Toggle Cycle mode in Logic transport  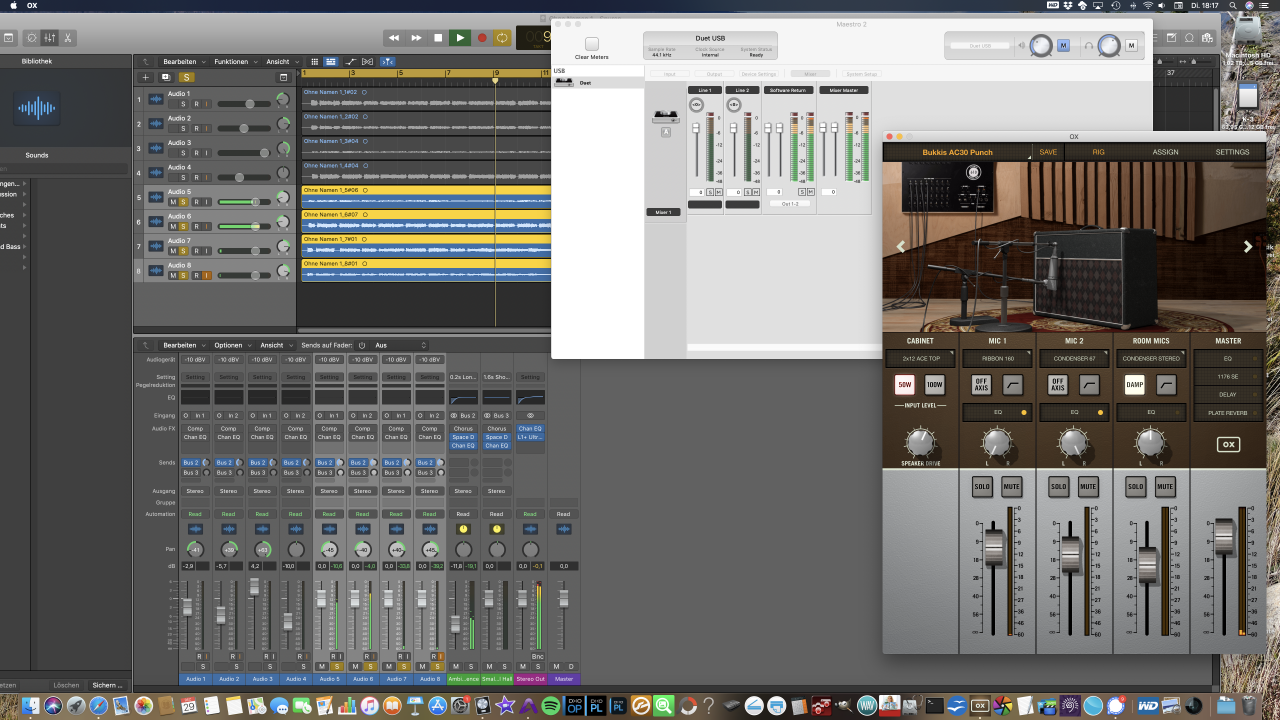pos(502,38)
